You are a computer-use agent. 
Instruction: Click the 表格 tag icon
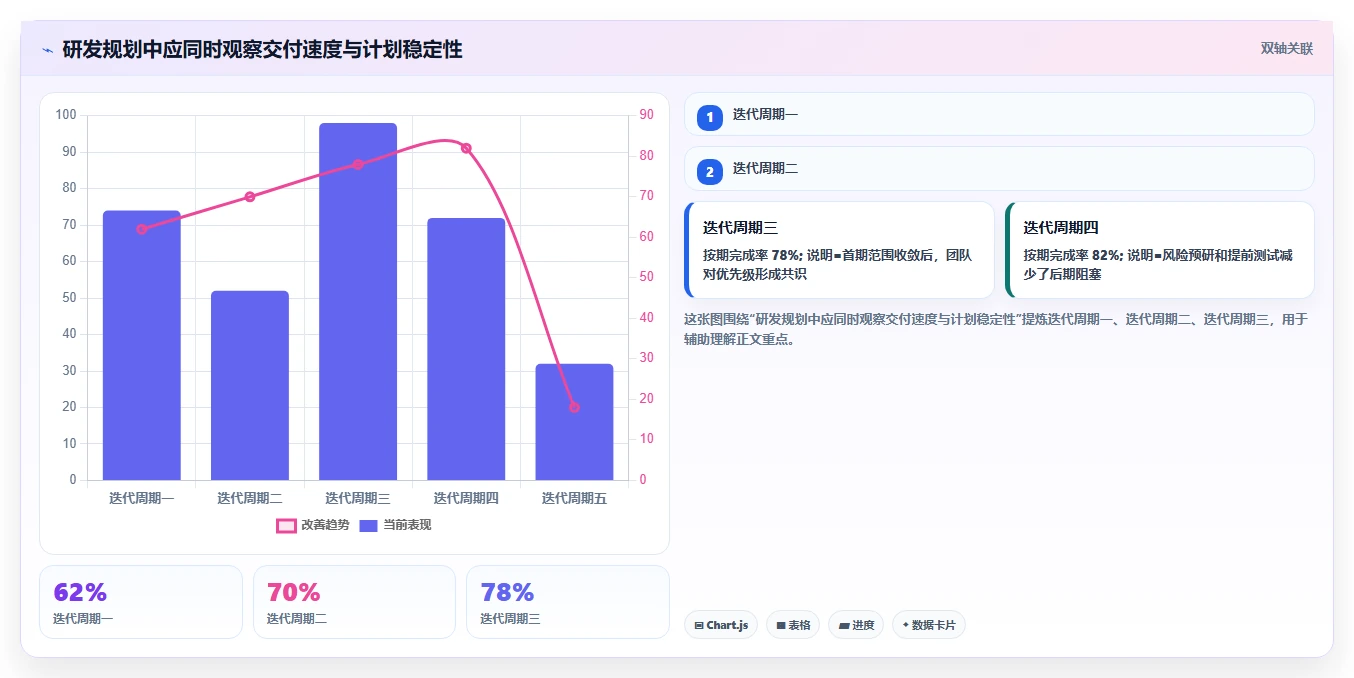click(x=781, y=625)
